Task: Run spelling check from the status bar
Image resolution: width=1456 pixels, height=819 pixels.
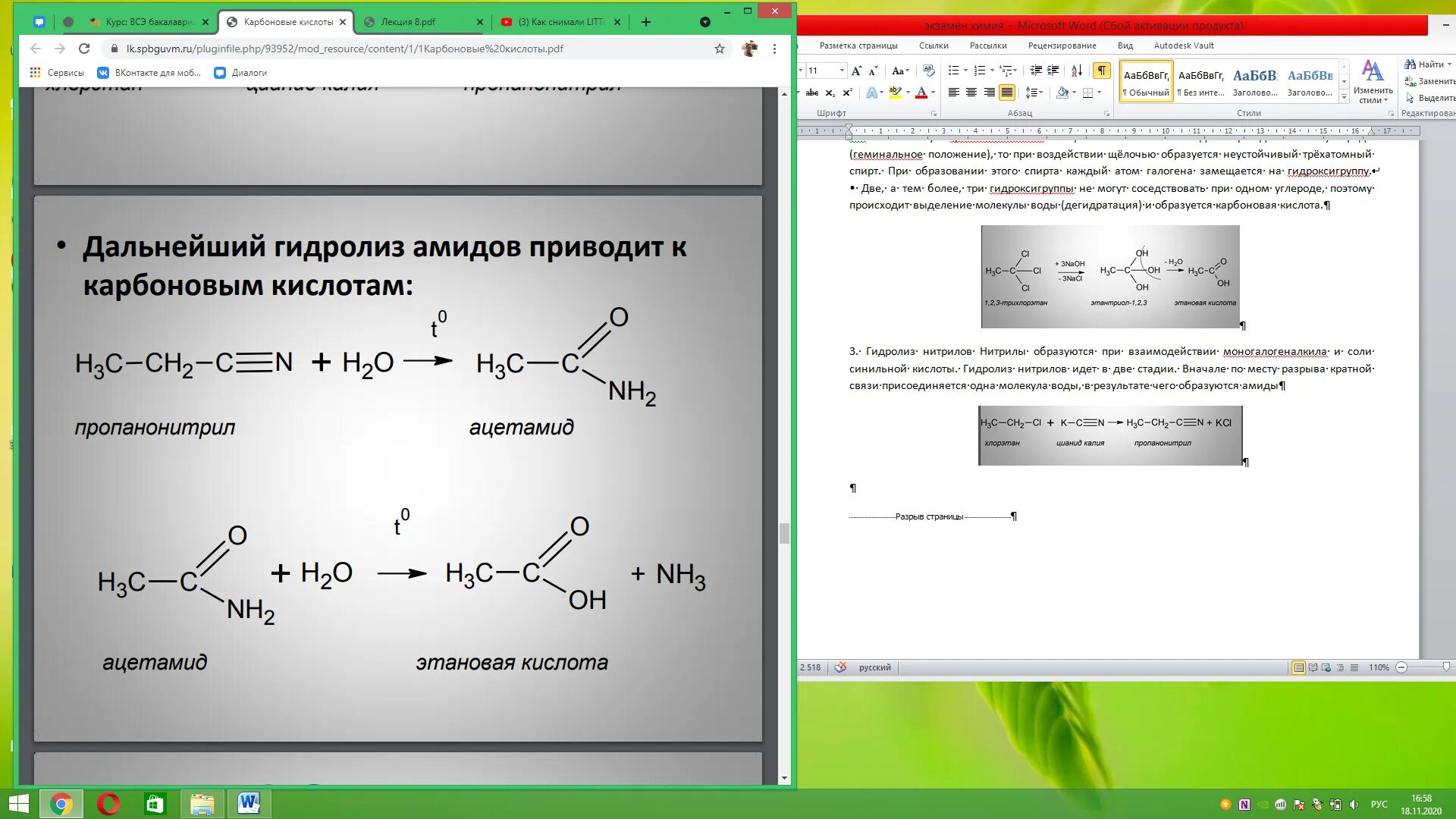Action: coord(842,668)
